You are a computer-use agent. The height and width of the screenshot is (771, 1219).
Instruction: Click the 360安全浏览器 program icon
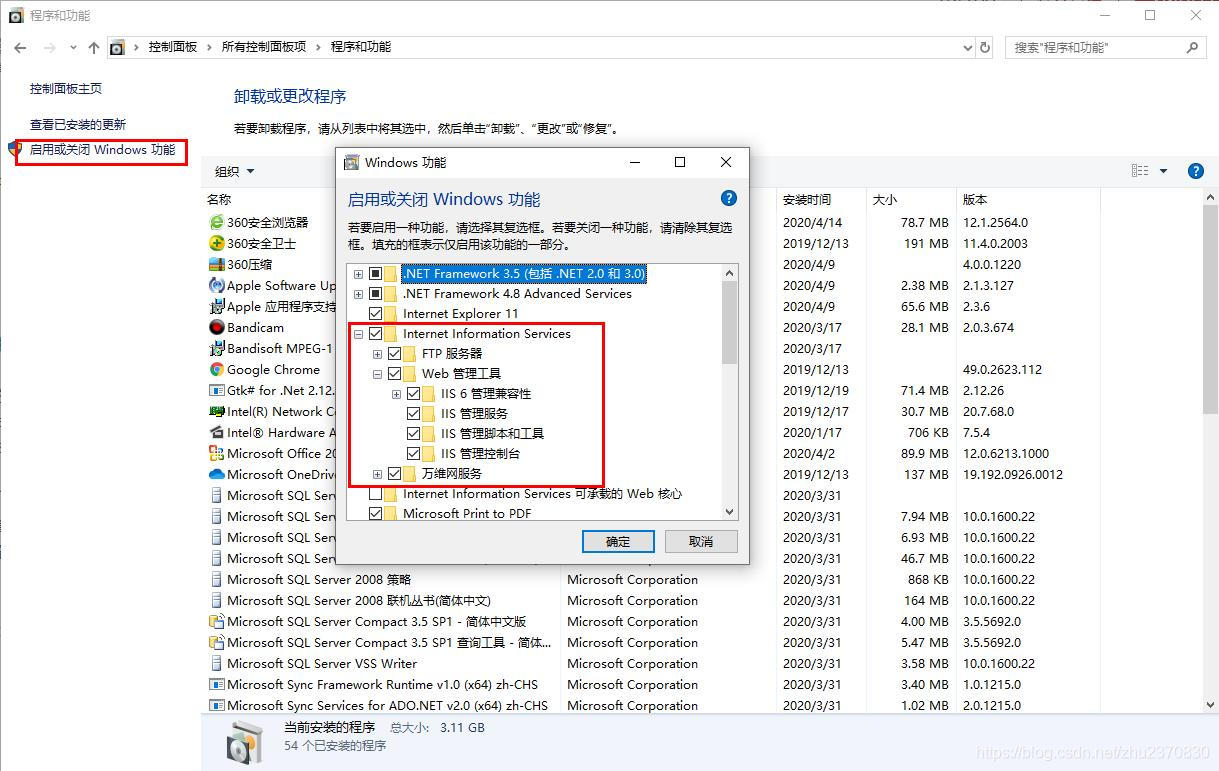(x=216, y=222)
